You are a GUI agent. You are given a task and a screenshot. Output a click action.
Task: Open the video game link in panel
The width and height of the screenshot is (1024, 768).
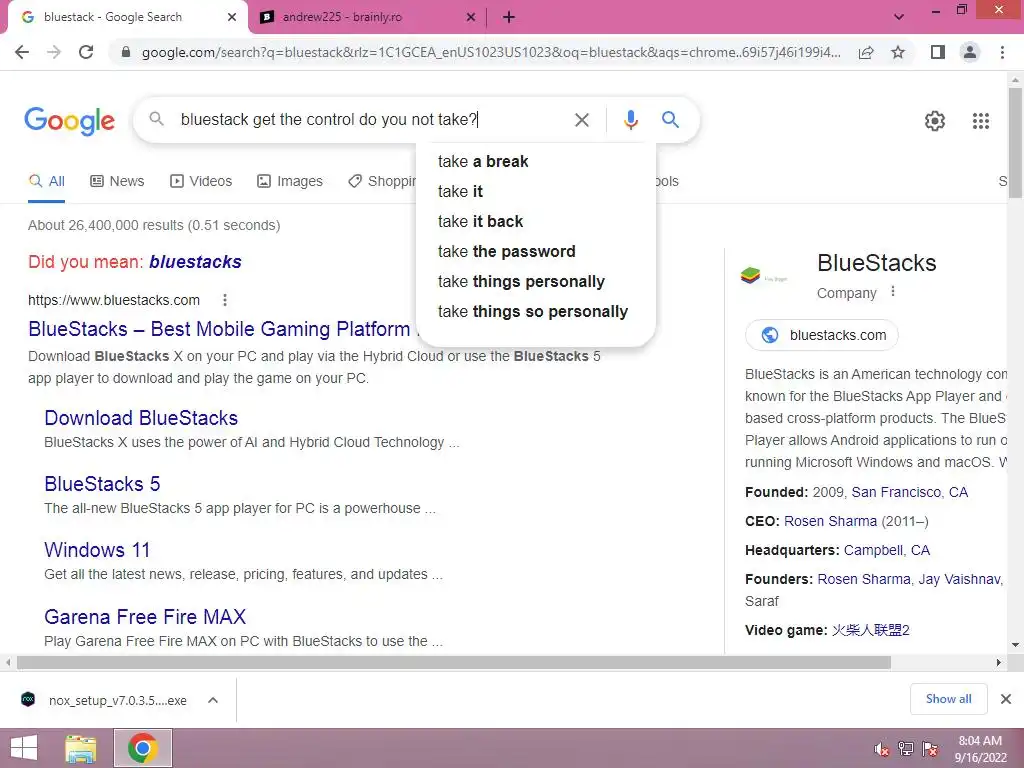(870, 630)
